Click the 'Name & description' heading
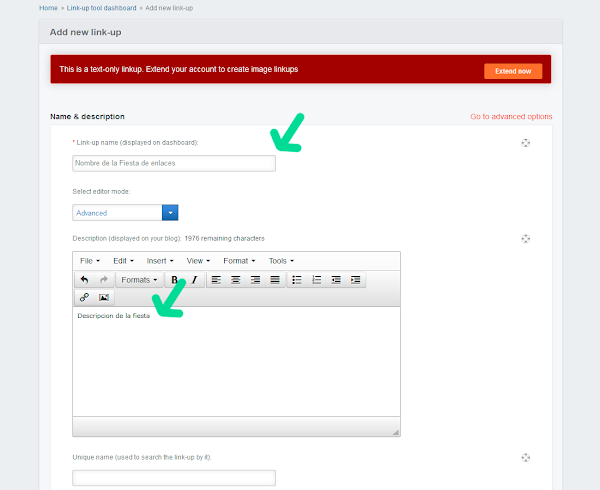The image size is (600, 490). pyautogui.click(x=87, y=117)
